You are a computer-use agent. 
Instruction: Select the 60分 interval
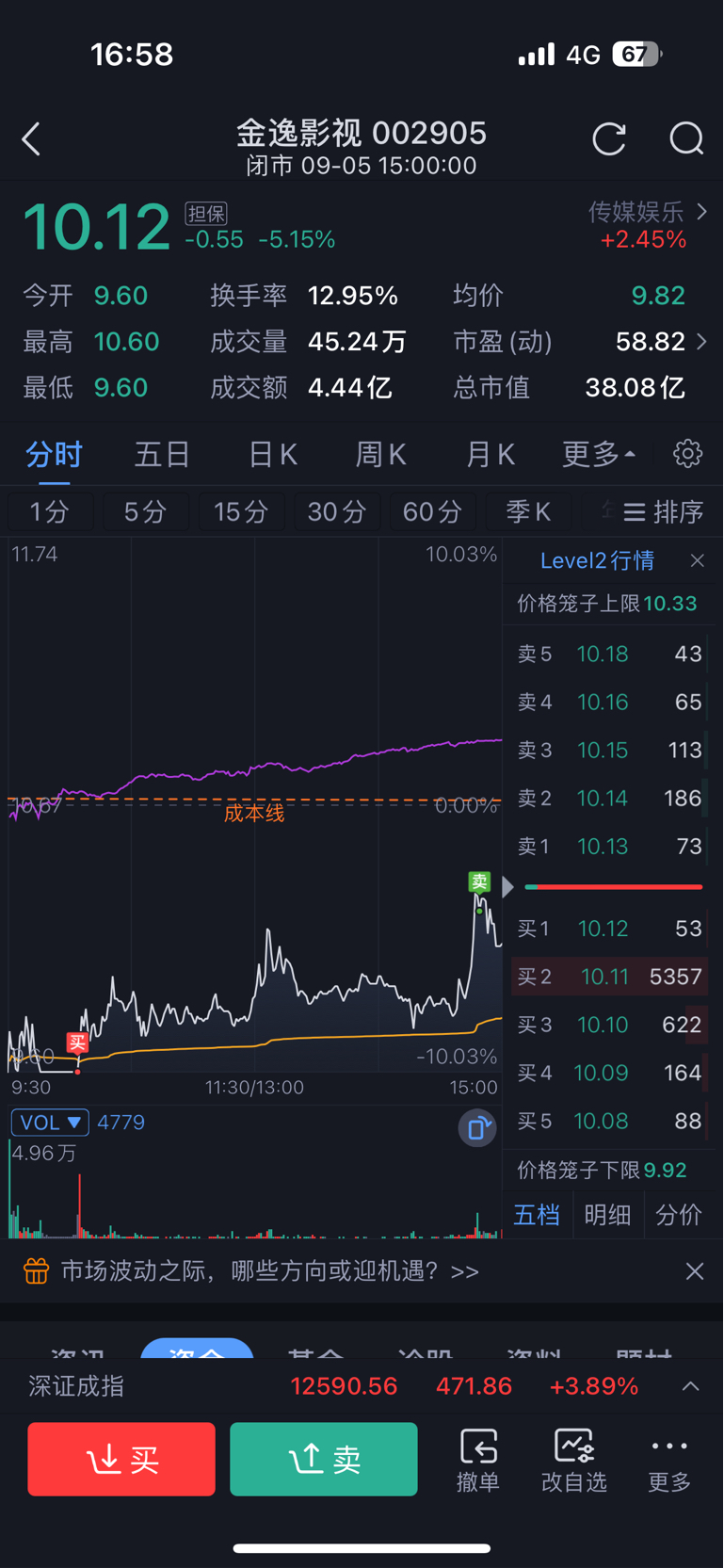click(432, 511)
